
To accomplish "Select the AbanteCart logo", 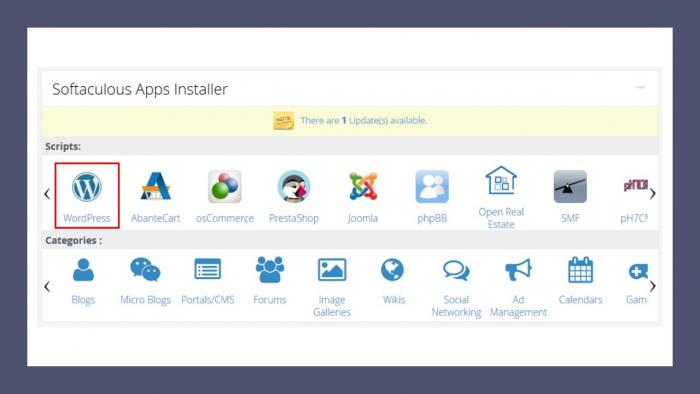I will pyautogui.click(x=155, y=186).
